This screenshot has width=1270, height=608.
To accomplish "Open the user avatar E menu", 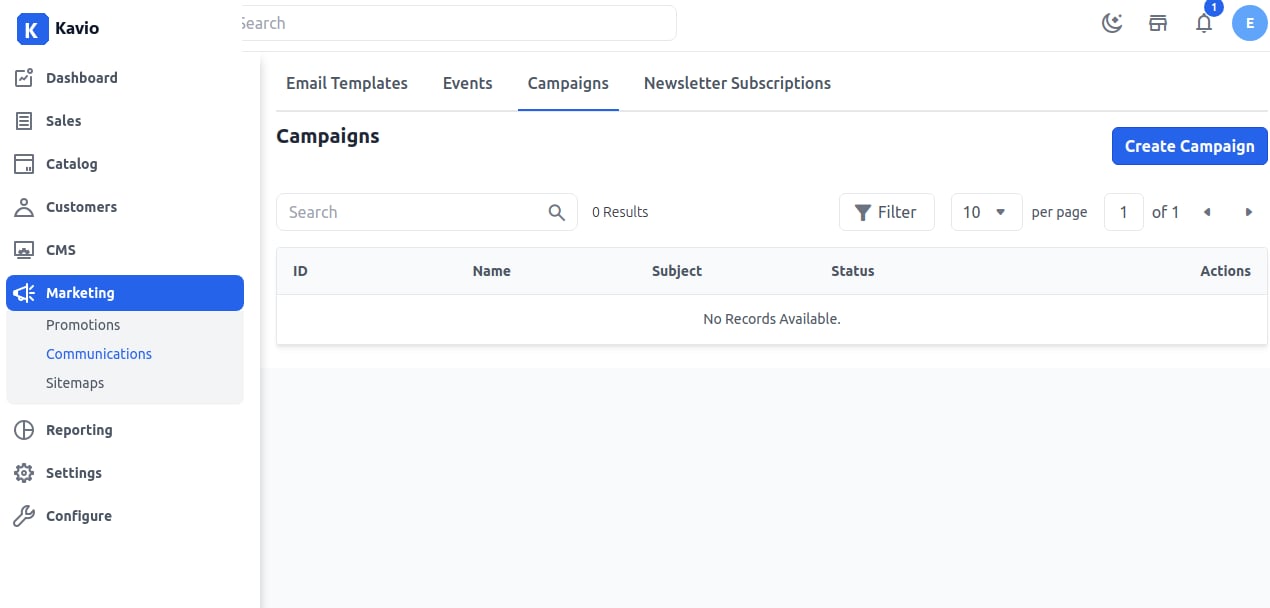I will tap(1250, 23).
